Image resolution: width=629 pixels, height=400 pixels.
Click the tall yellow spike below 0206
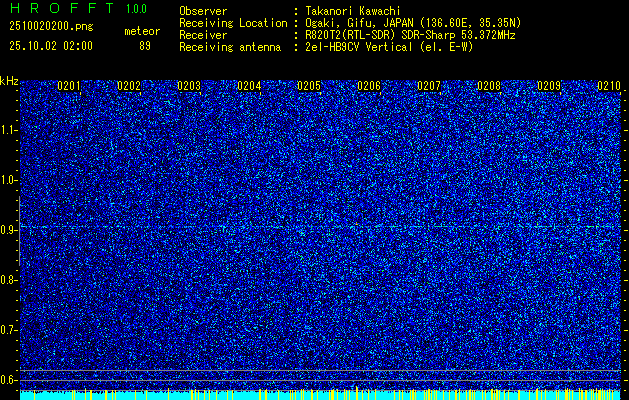pyautogui.click(x=357, y=393)
